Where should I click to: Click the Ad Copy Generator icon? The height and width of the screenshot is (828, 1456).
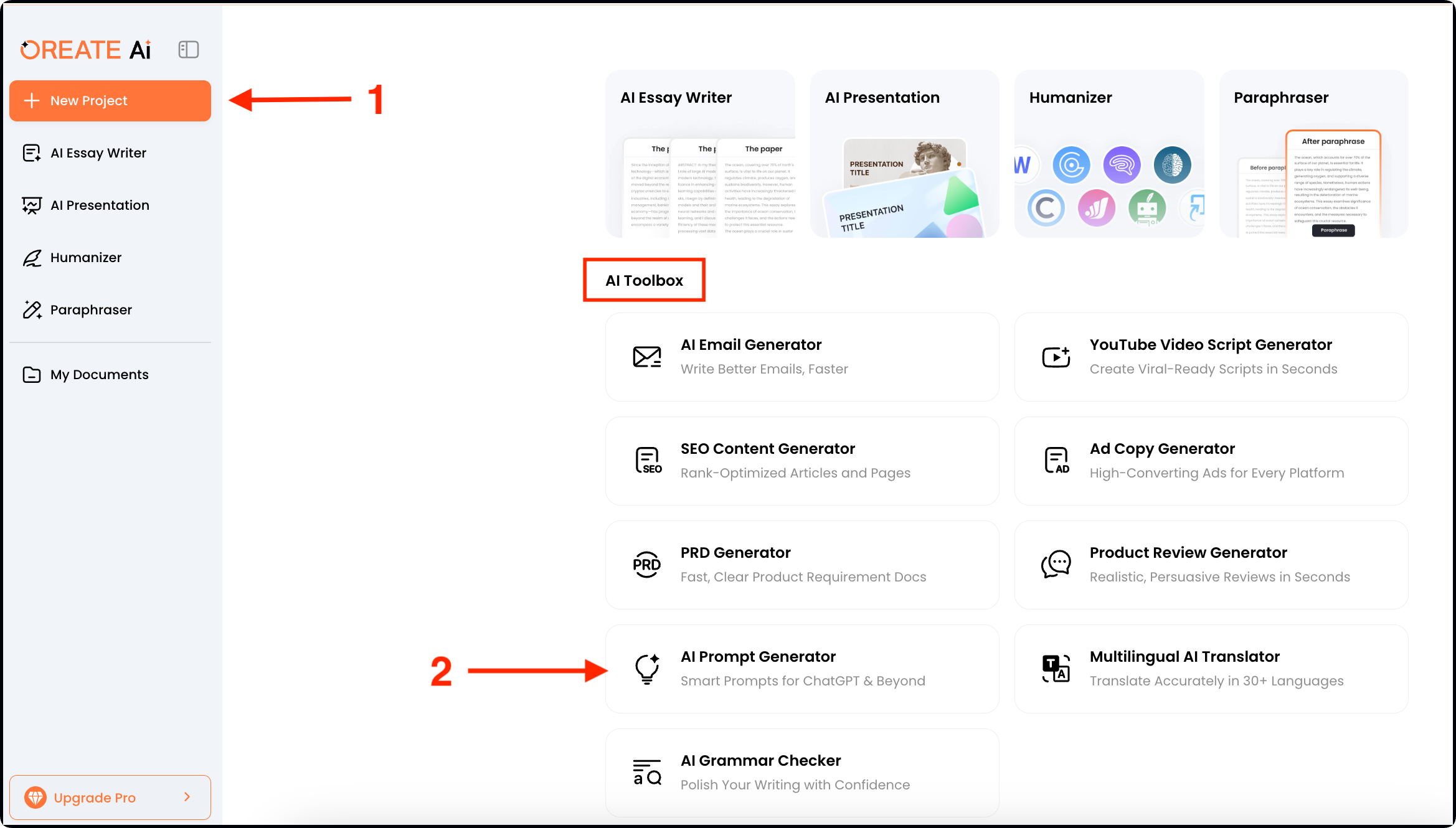[x=1056, y=461]
